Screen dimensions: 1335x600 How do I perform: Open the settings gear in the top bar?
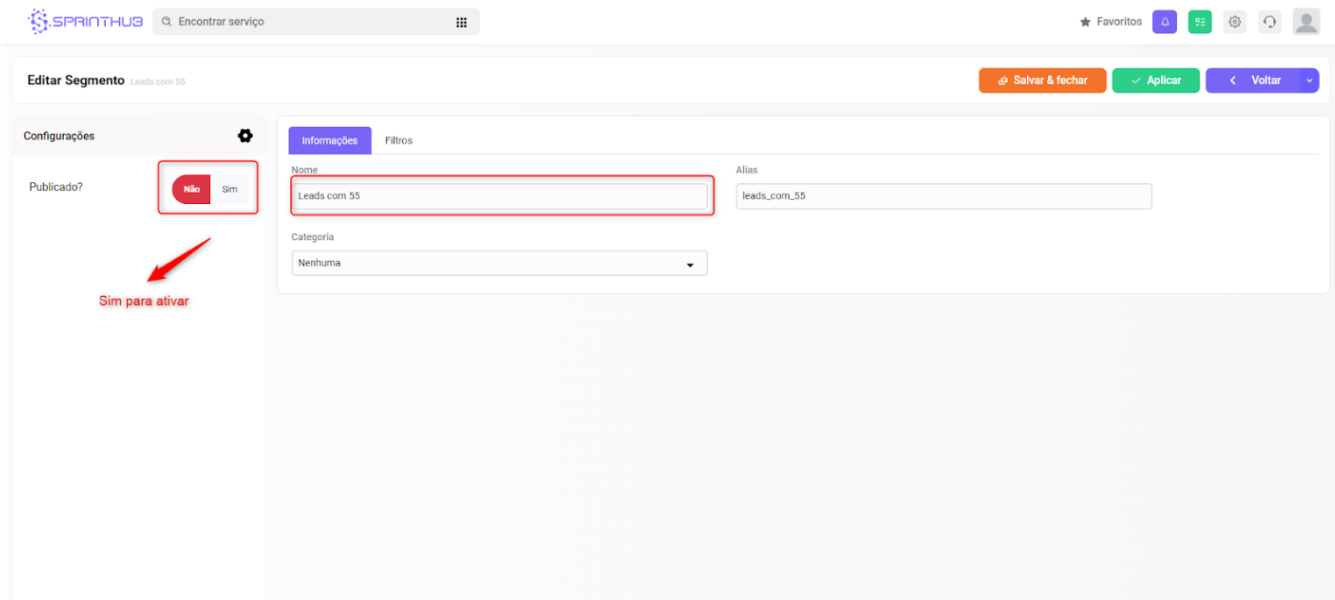(1235, 22)
